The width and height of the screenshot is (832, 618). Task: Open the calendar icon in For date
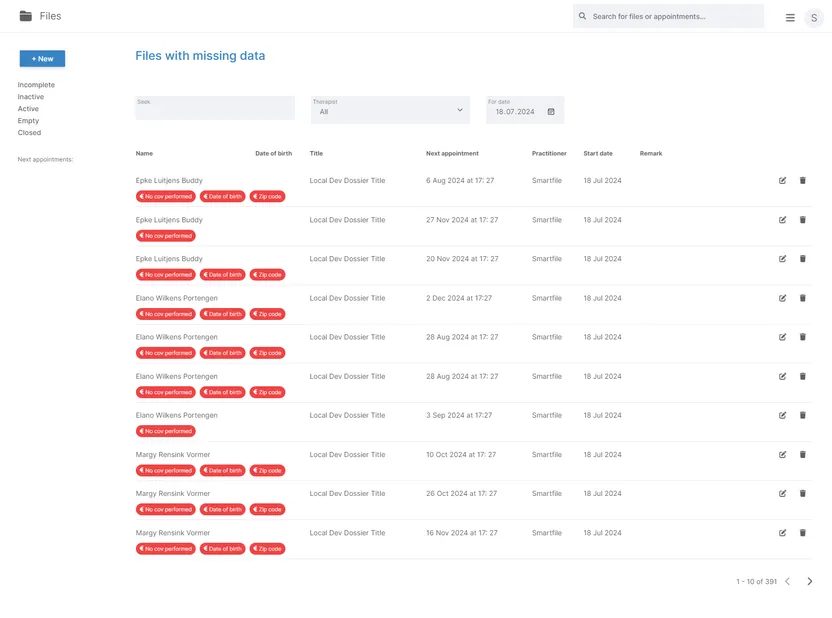pos(551,112)
